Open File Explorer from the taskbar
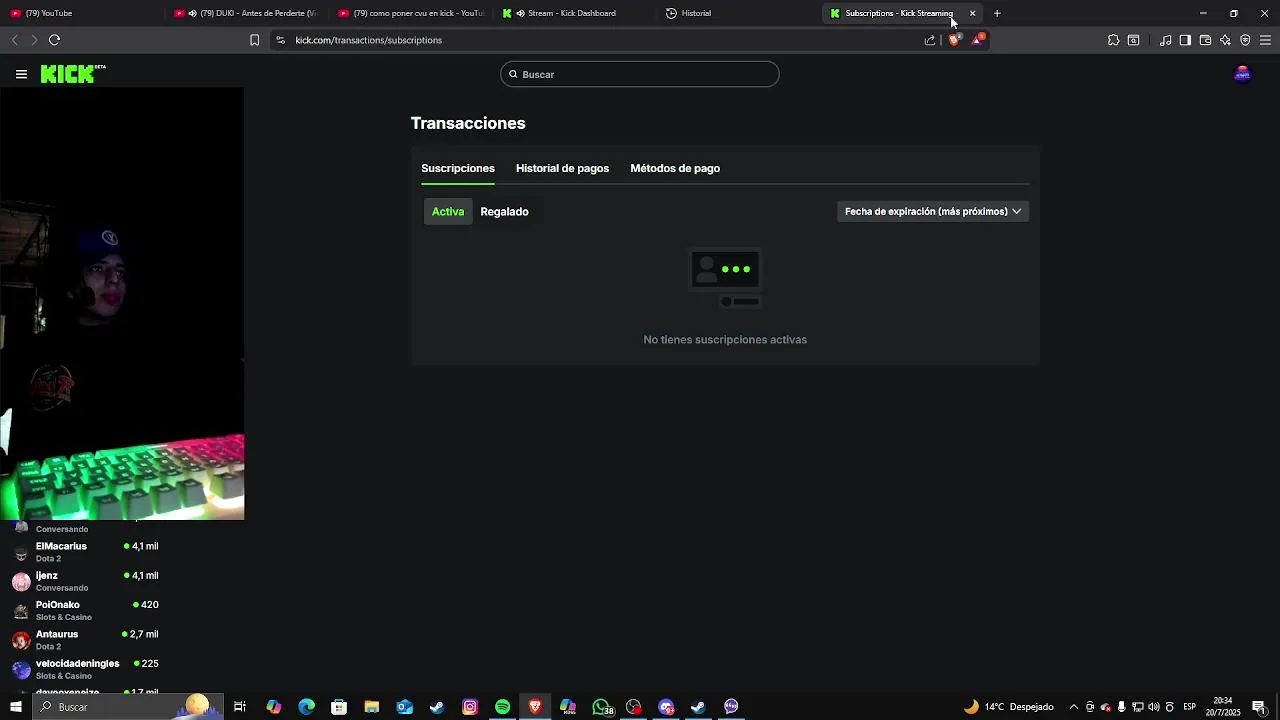The width and height of the screenshot is (1280, 720). coord(371,707)
